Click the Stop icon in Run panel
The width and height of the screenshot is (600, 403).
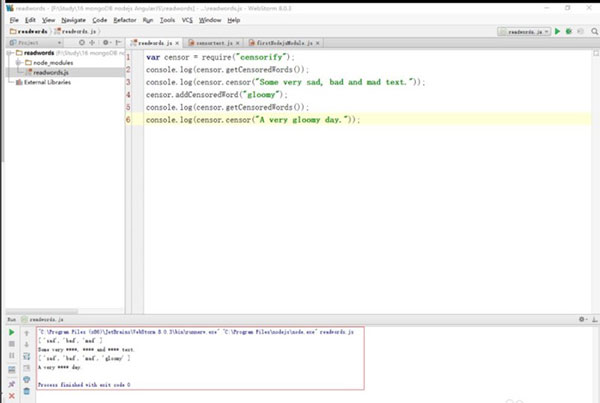point(10,344)
